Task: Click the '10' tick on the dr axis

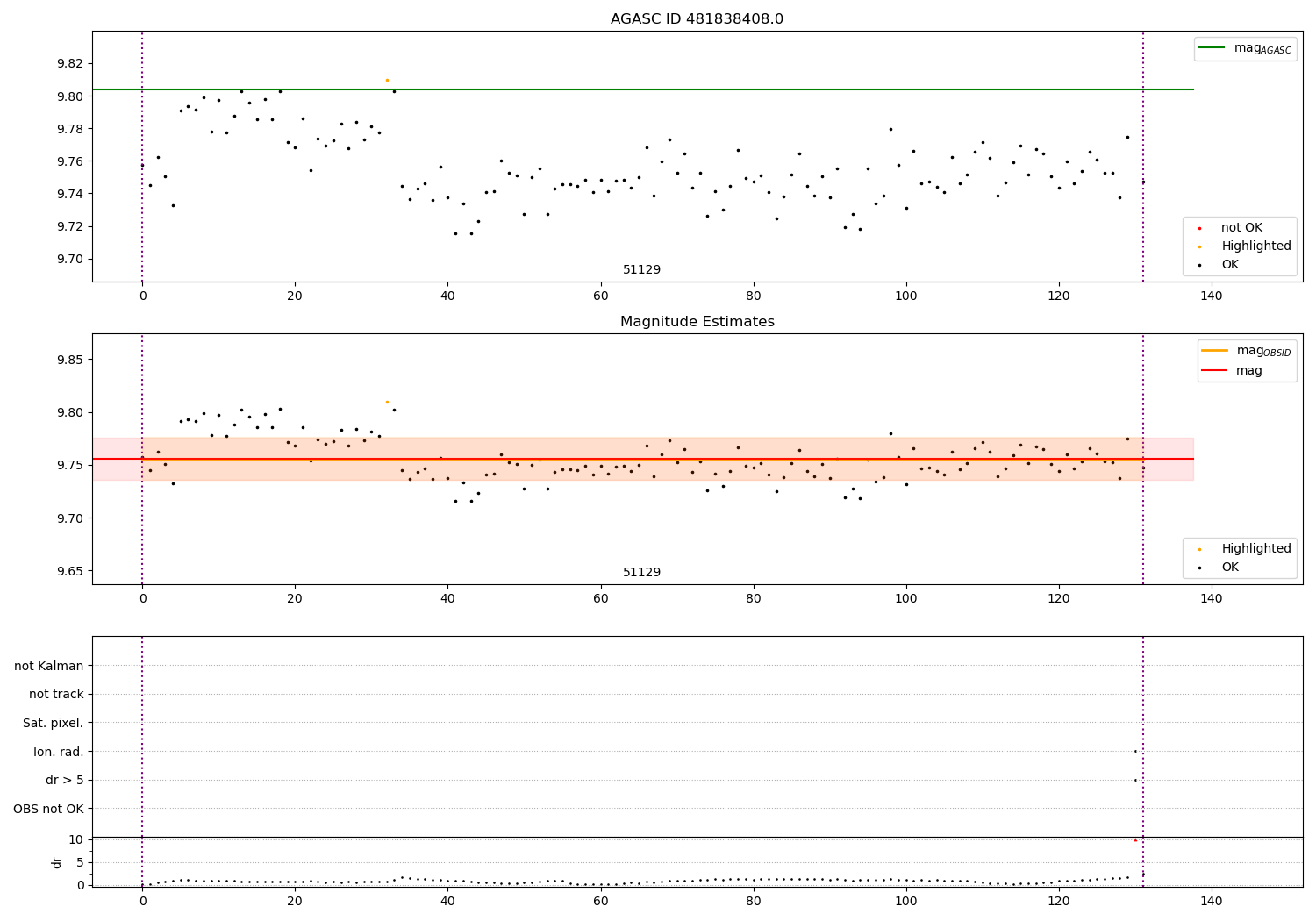Action: [75, 839]
